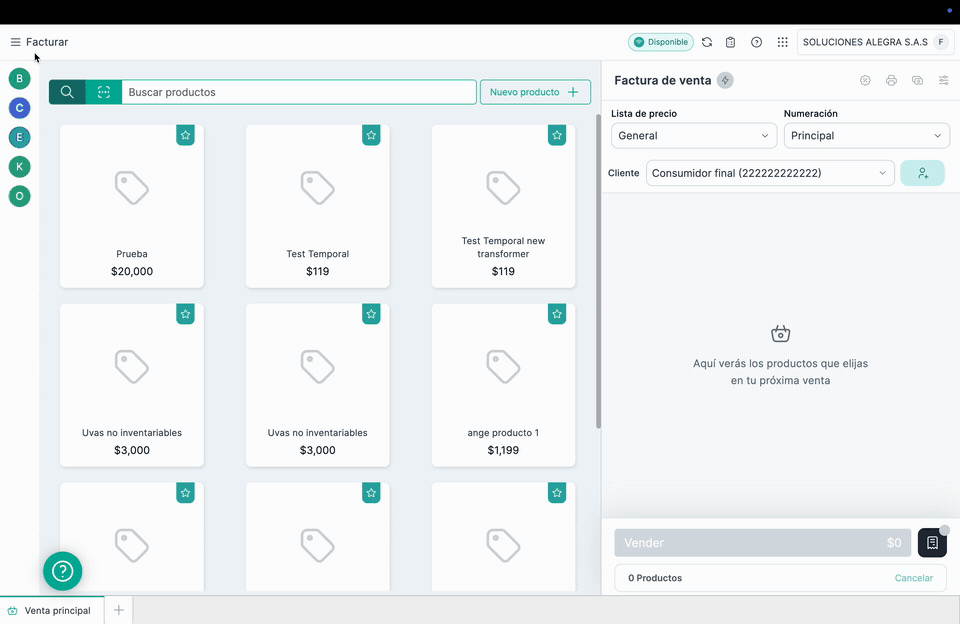This screenshot has width=960, height=624.
Task: Toggle favorite star on Prueba product
Action: tap(185, 135)
